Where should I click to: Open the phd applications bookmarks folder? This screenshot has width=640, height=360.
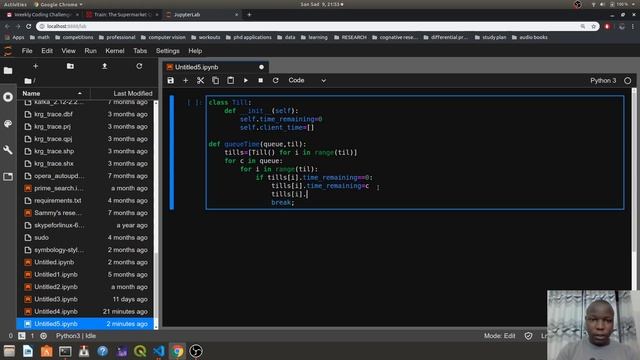(248, 37)
